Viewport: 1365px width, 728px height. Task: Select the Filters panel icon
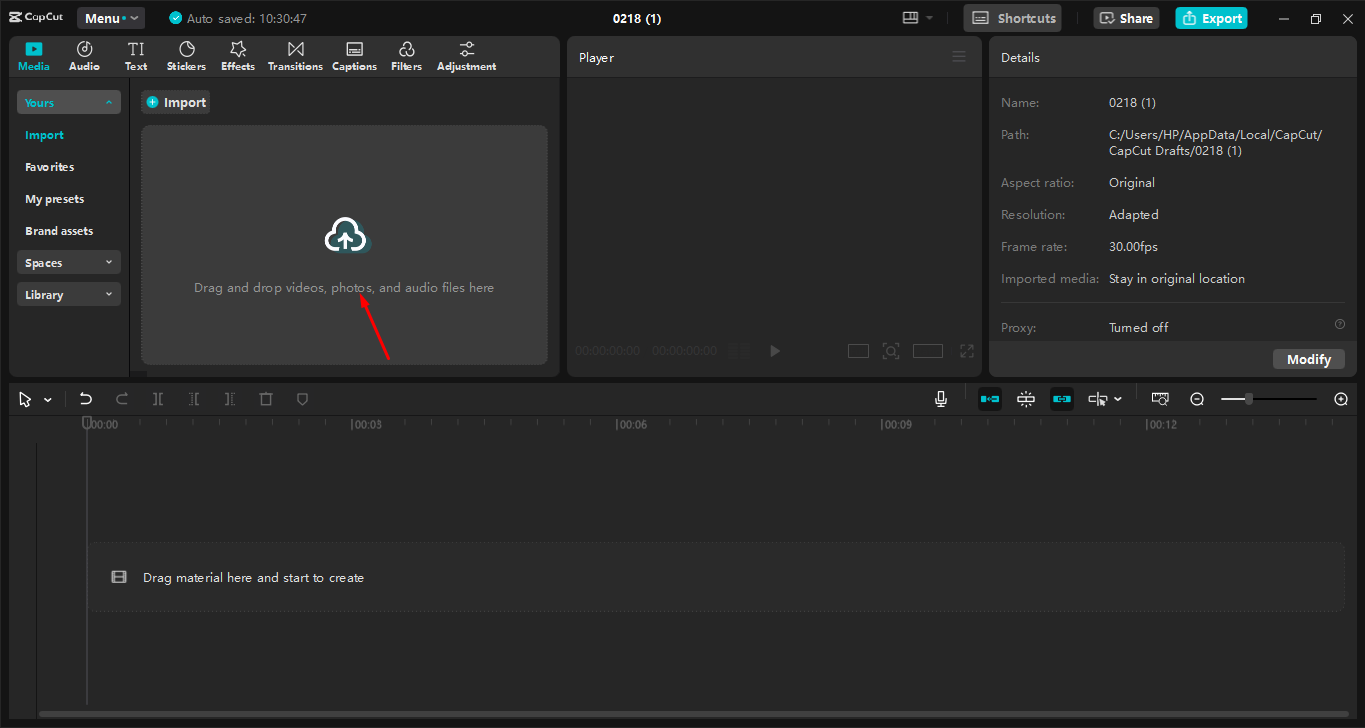tap(406, 55)
